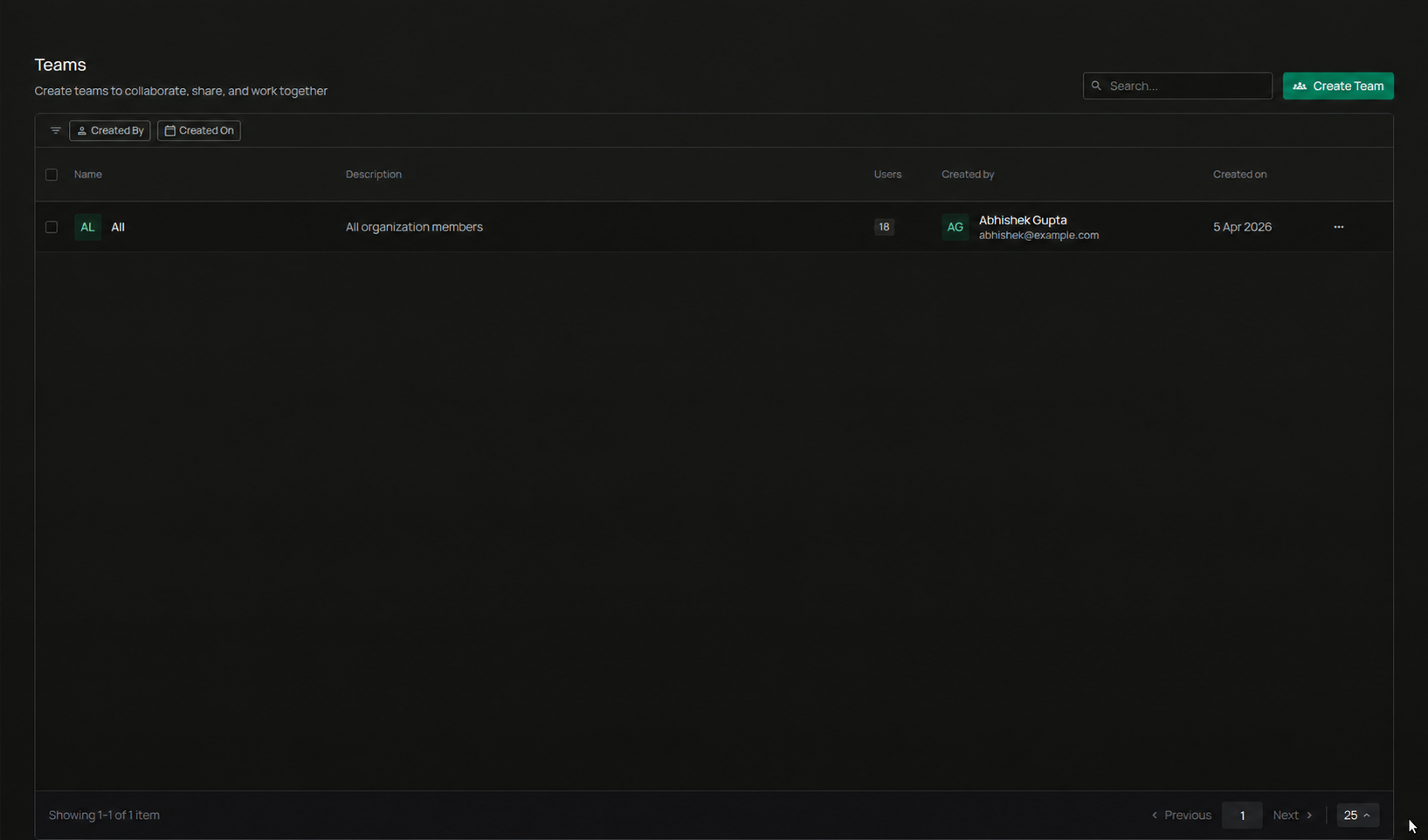Check the checkbox for All team row
The width and height of the screenshot is (1428, 840).
click(52, 227)
